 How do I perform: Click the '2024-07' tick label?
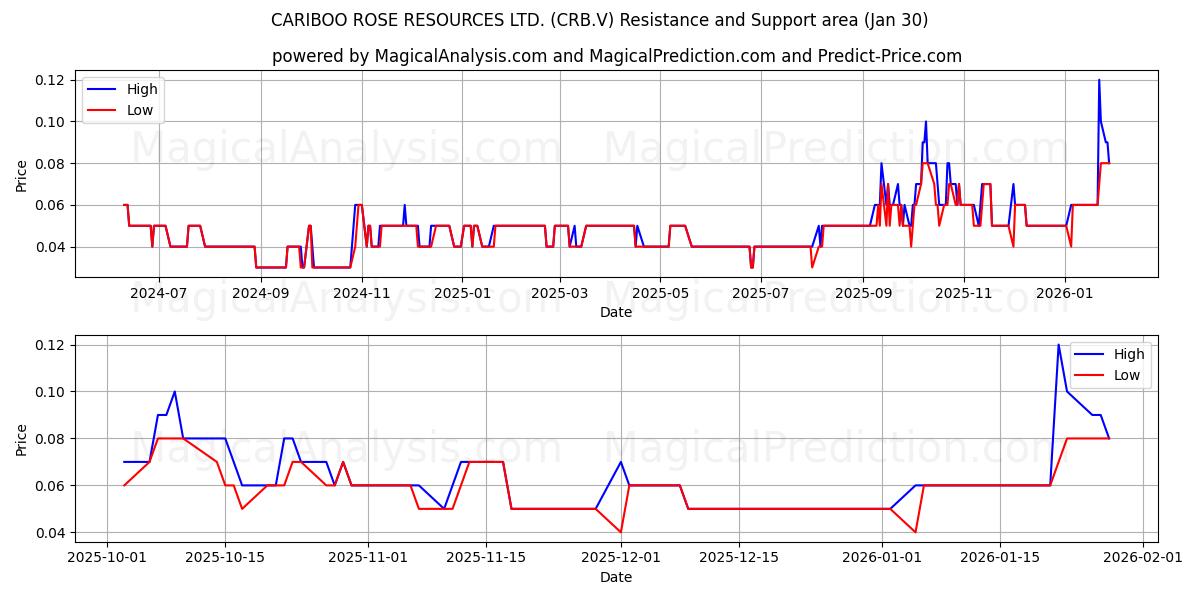[x=159, y=294]
